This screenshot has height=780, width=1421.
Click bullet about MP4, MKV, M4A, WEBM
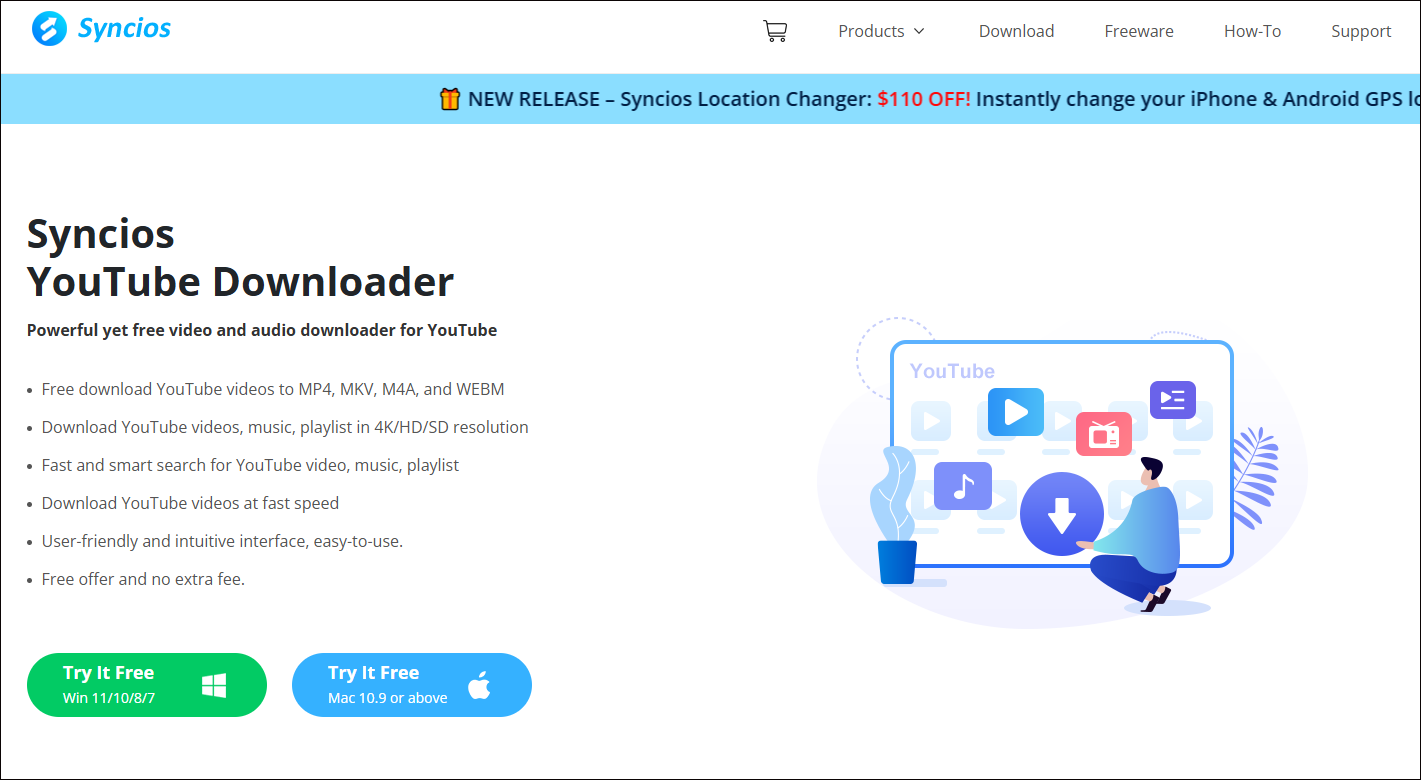point(273,389)
